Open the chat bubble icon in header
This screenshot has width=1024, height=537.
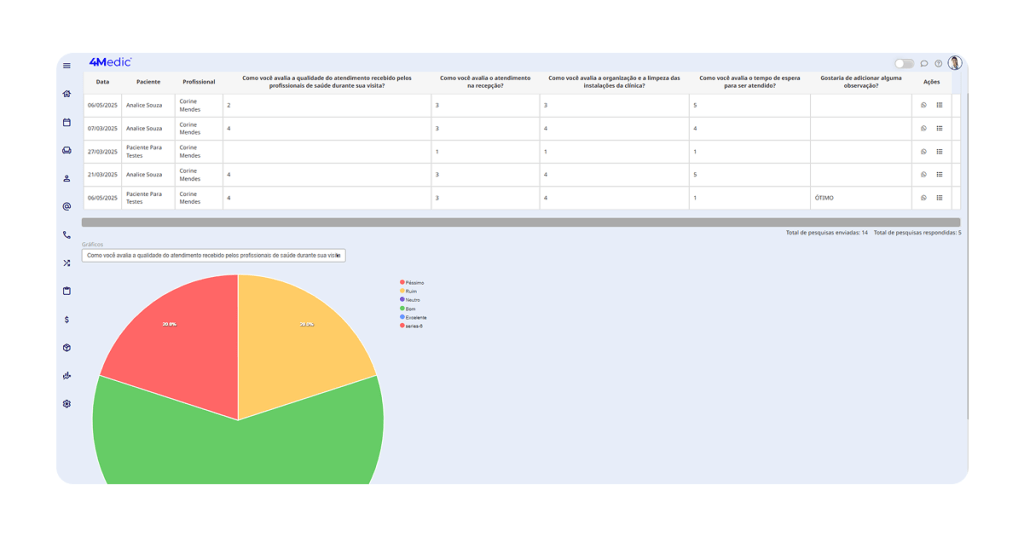coord(924,64)
